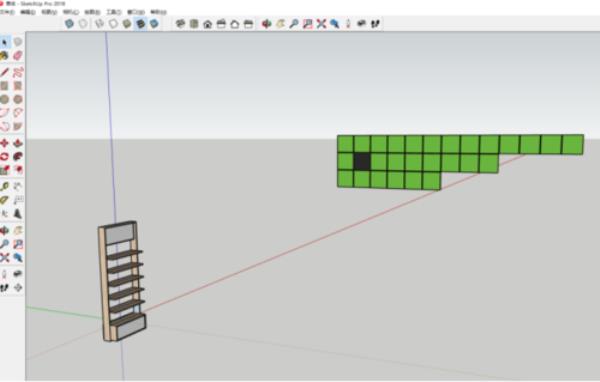600x382 pixels.
Task: Click the shelf rack model
Action: tap(122, 281)
